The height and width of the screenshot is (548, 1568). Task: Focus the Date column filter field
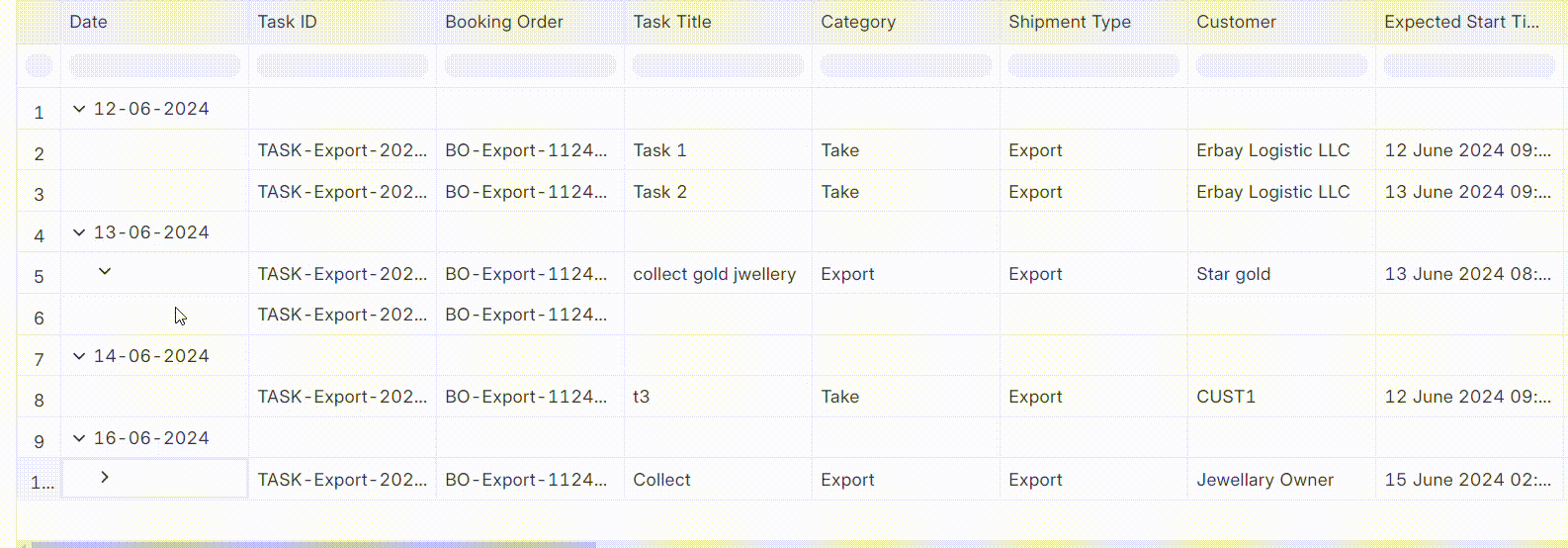pyautogui.click(x=154, y=65)
